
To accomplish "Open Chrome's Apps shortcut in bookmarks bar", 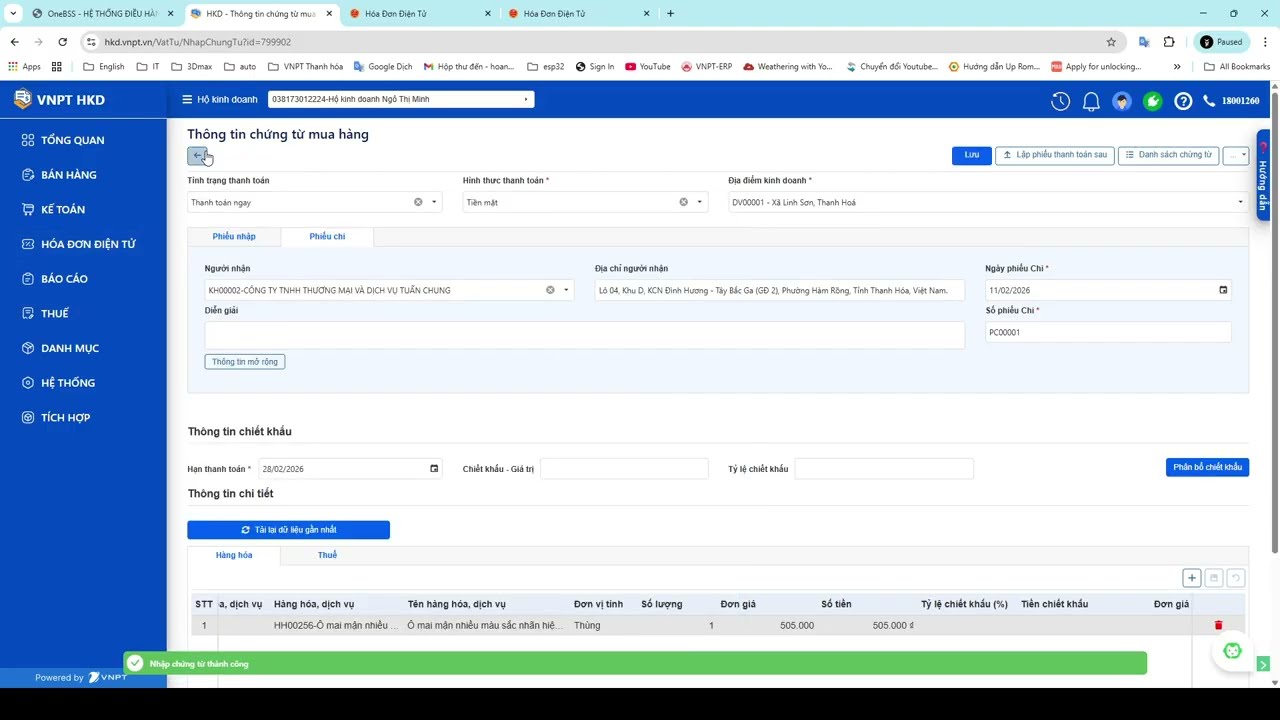I will pyautogui.click(x=25, y=67).
